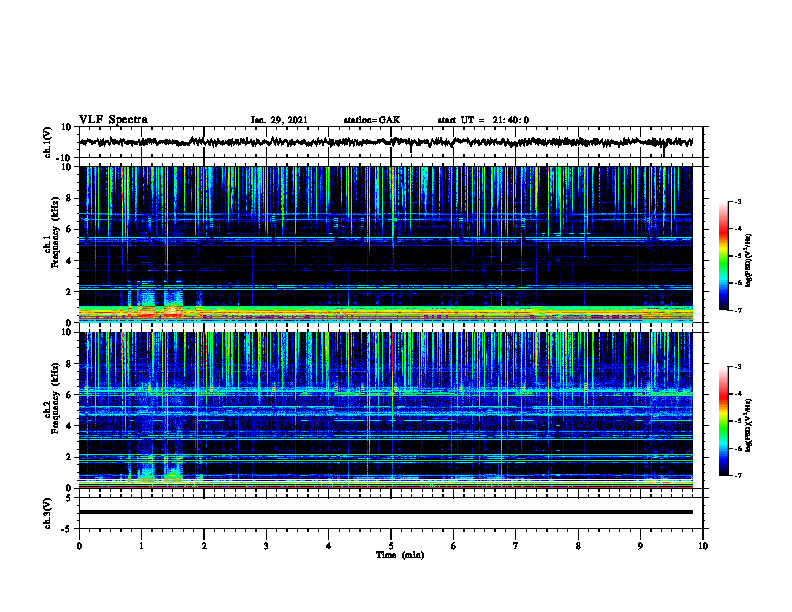Click the "ch.1(V)" waveform axis label
Screen dimensions: 792x612
pos(48,142)
